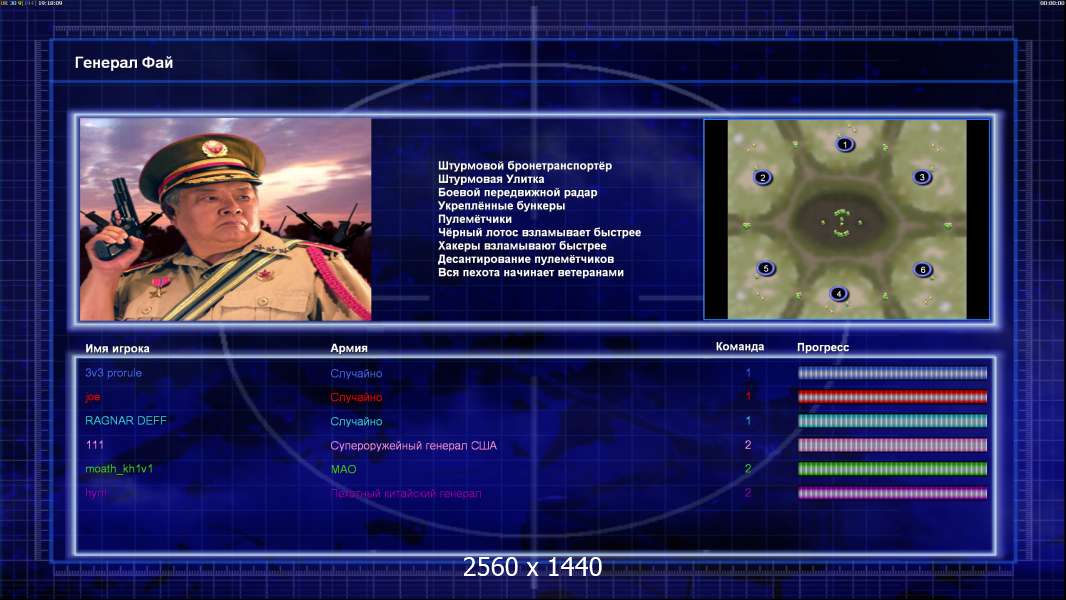Viewport: 1066px width, 600px height.
Task: Click team number of 3v3 prorule
Action: point(748,373)
